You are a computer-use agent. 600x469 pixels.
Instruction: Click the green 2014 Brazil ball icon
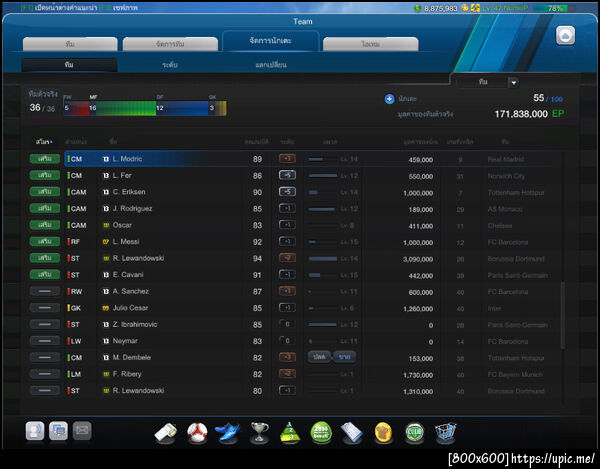pyautogui.click(x=321, y=433)
